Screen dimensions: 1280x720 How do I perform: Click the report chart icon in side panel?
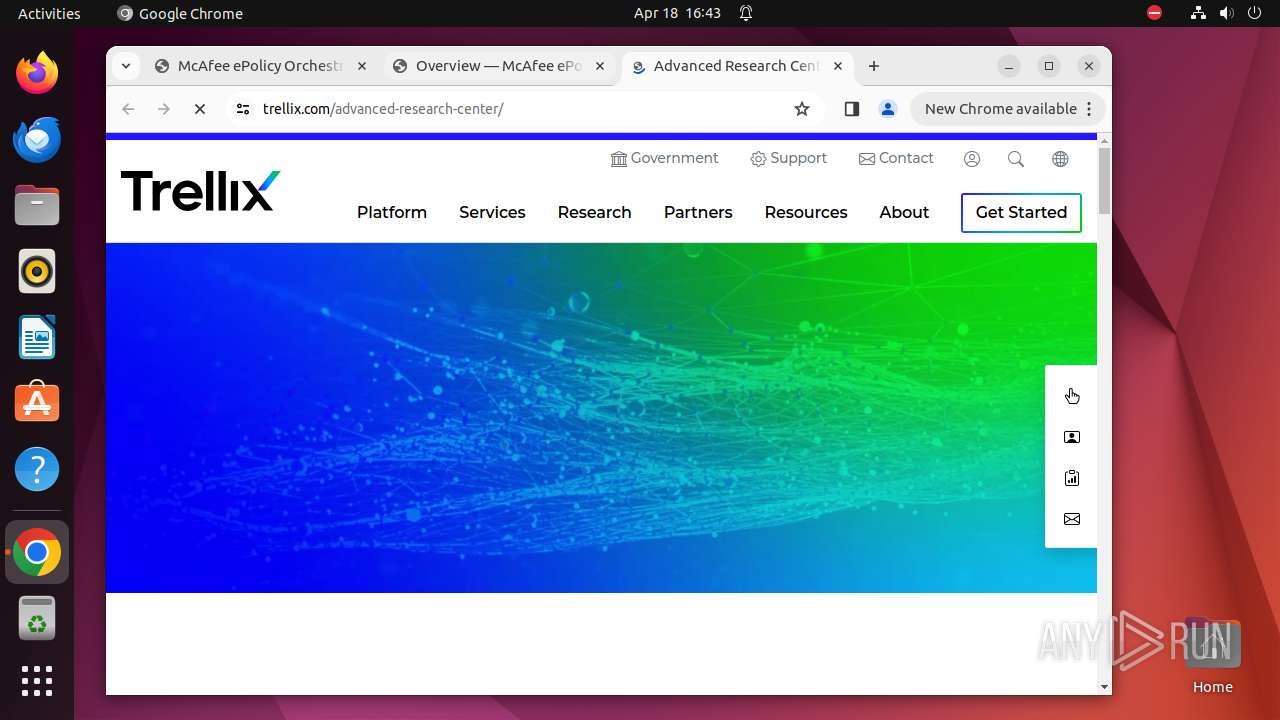click(1072, 478)
